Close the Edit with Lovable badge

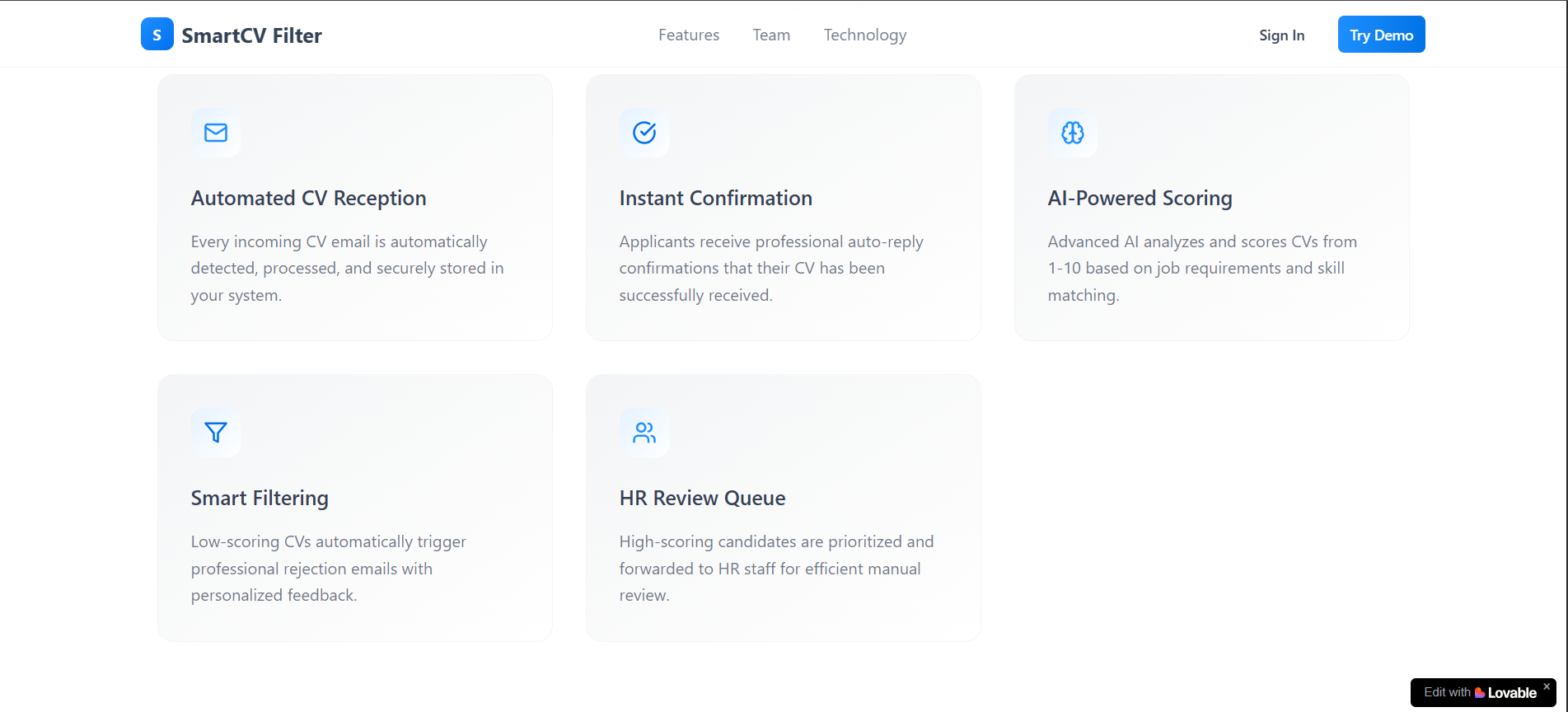click(x=1547, y=686)
